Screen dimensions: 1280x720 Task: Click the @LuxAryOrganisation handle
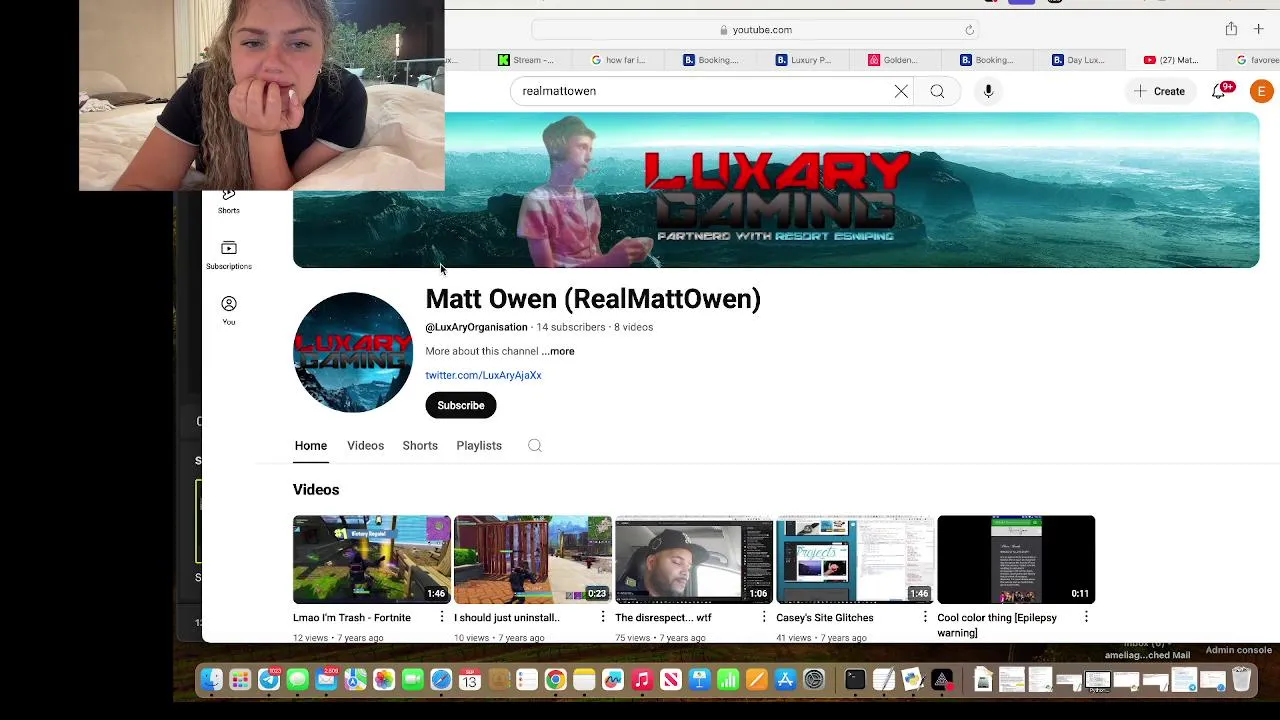pyautogui.click(x=476, y=327)
